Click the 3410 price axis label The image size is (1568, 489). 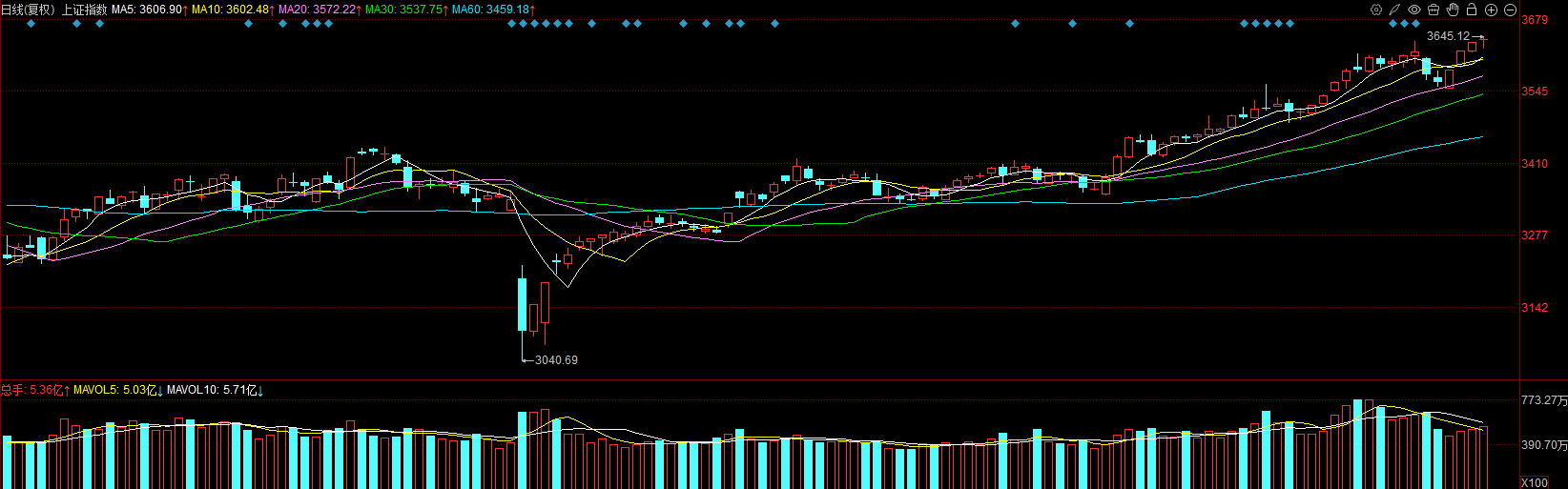coord(1535,164)
